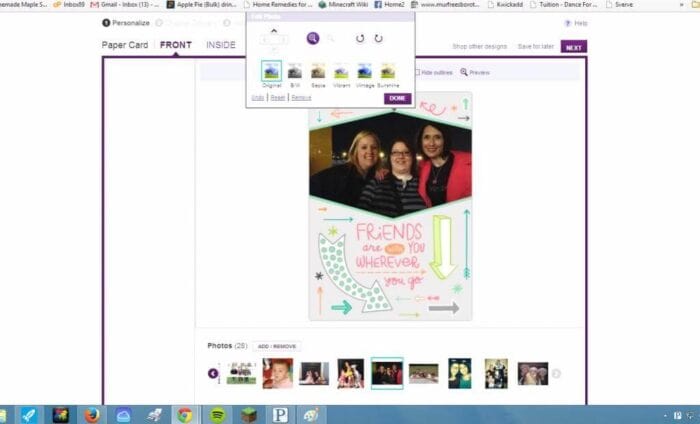
Task: Open the Kwickadd bookmark
Action: click(x=505, y=4)
